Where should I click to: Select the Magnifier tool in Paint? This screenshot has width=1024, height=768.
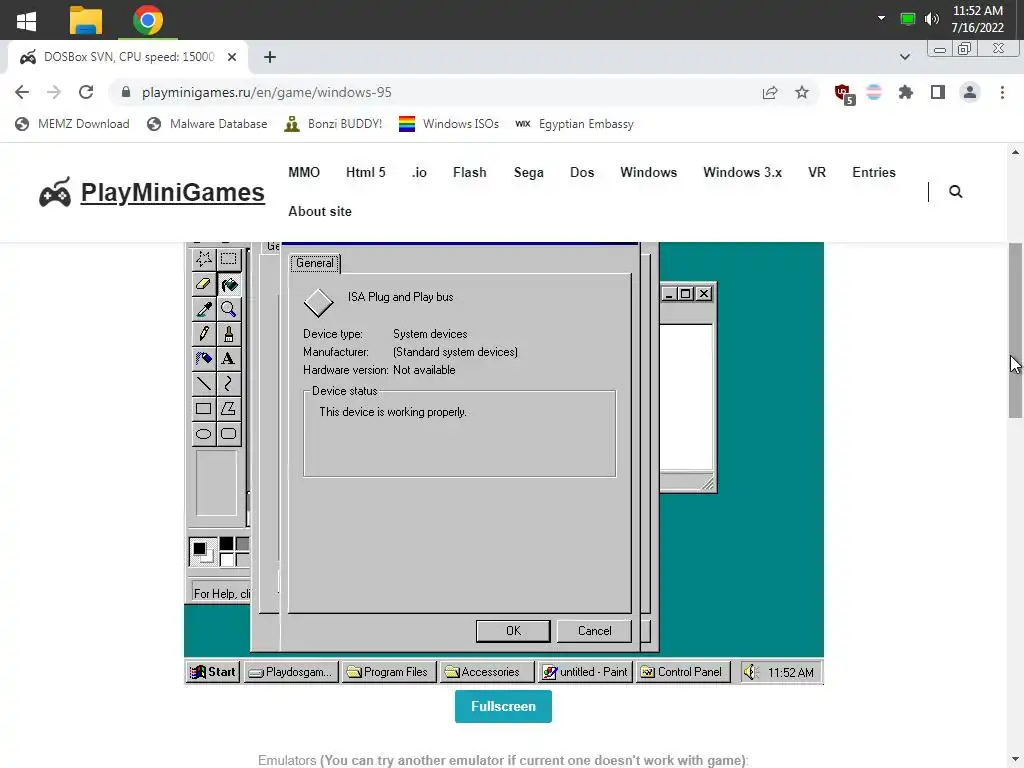click(229, 309)
